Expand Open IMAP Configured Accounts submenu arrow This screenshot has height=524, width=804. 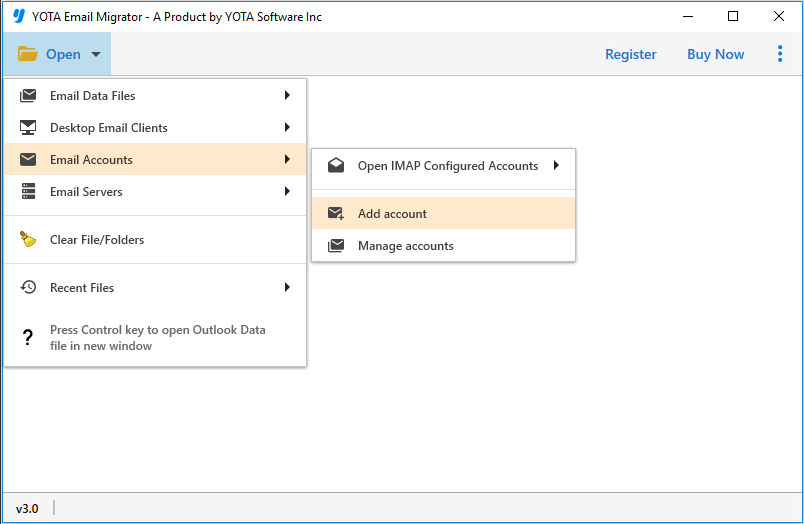(x=556, y=166)
